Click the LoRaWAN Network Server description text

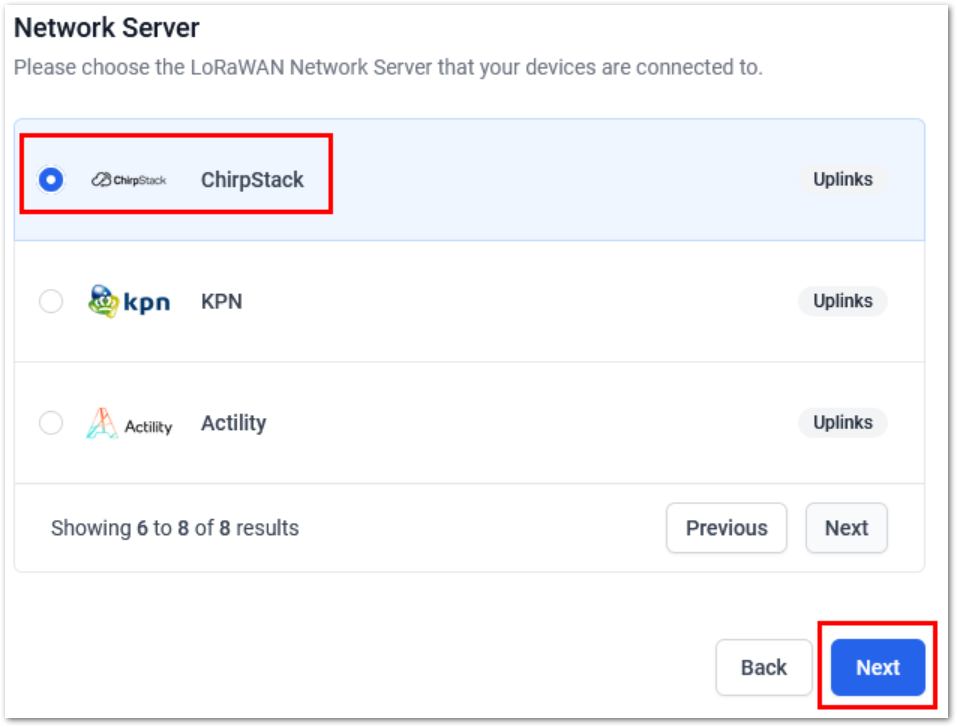(x=387, y=68)
